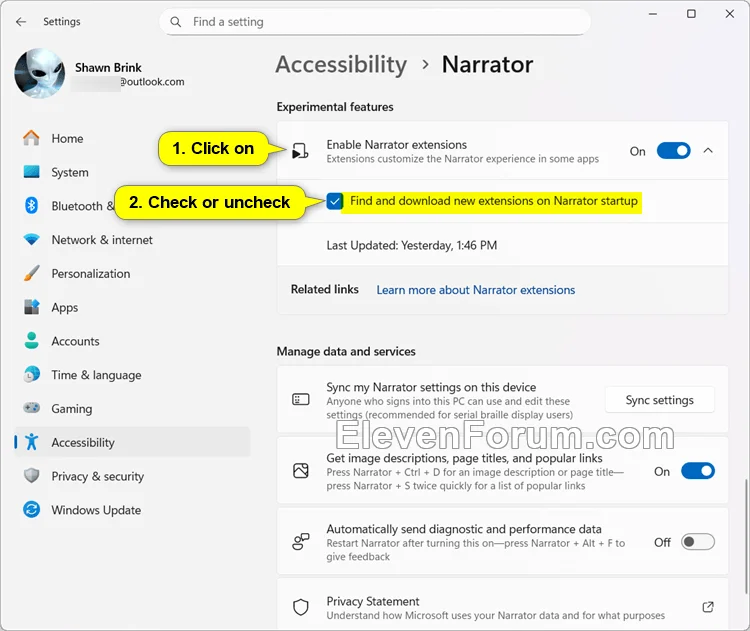Open Privacy Statement external link icon

[708, 607]
